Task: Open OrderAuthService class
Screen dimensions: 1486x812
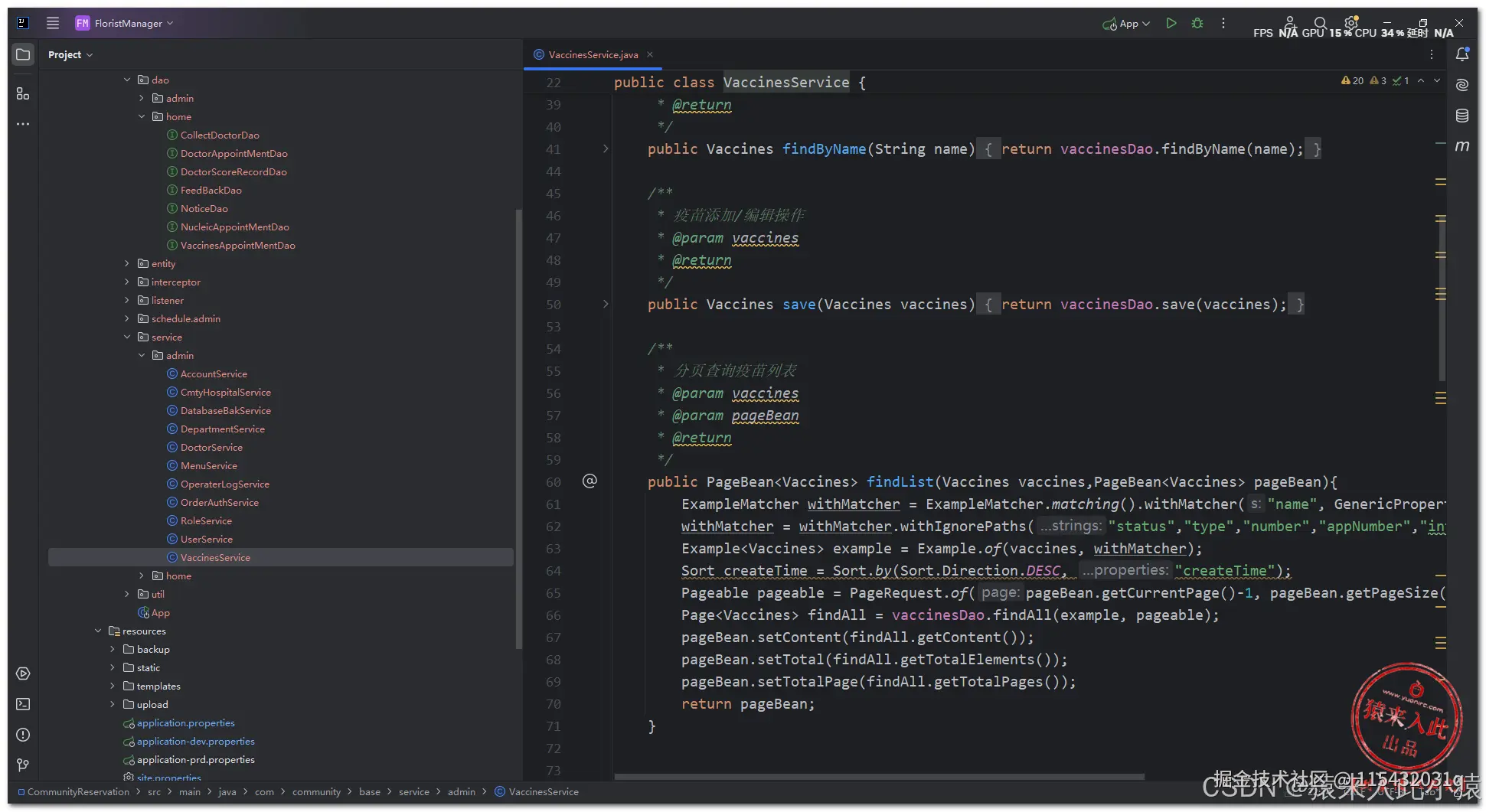Action: (x=220, y=502)
